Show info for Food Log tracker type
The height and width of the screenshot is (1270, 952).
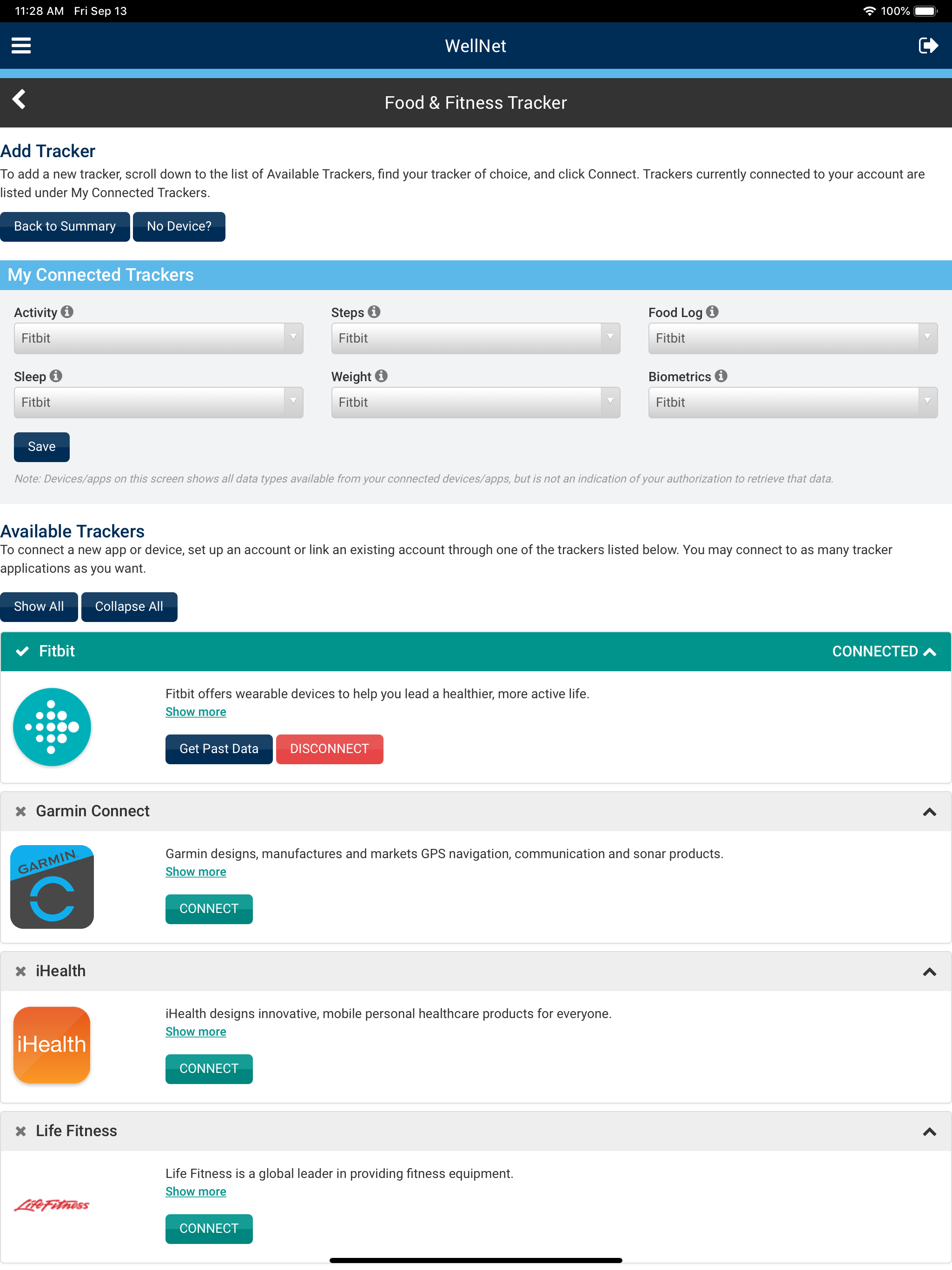point(713,312)
